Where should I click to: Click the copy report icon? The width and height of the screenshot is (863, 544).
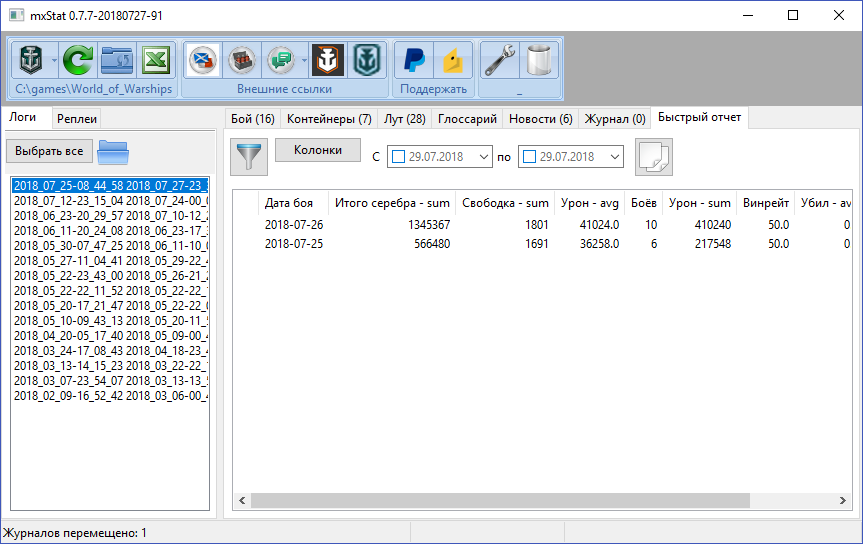pyautogui.click(x=654, y=157)
